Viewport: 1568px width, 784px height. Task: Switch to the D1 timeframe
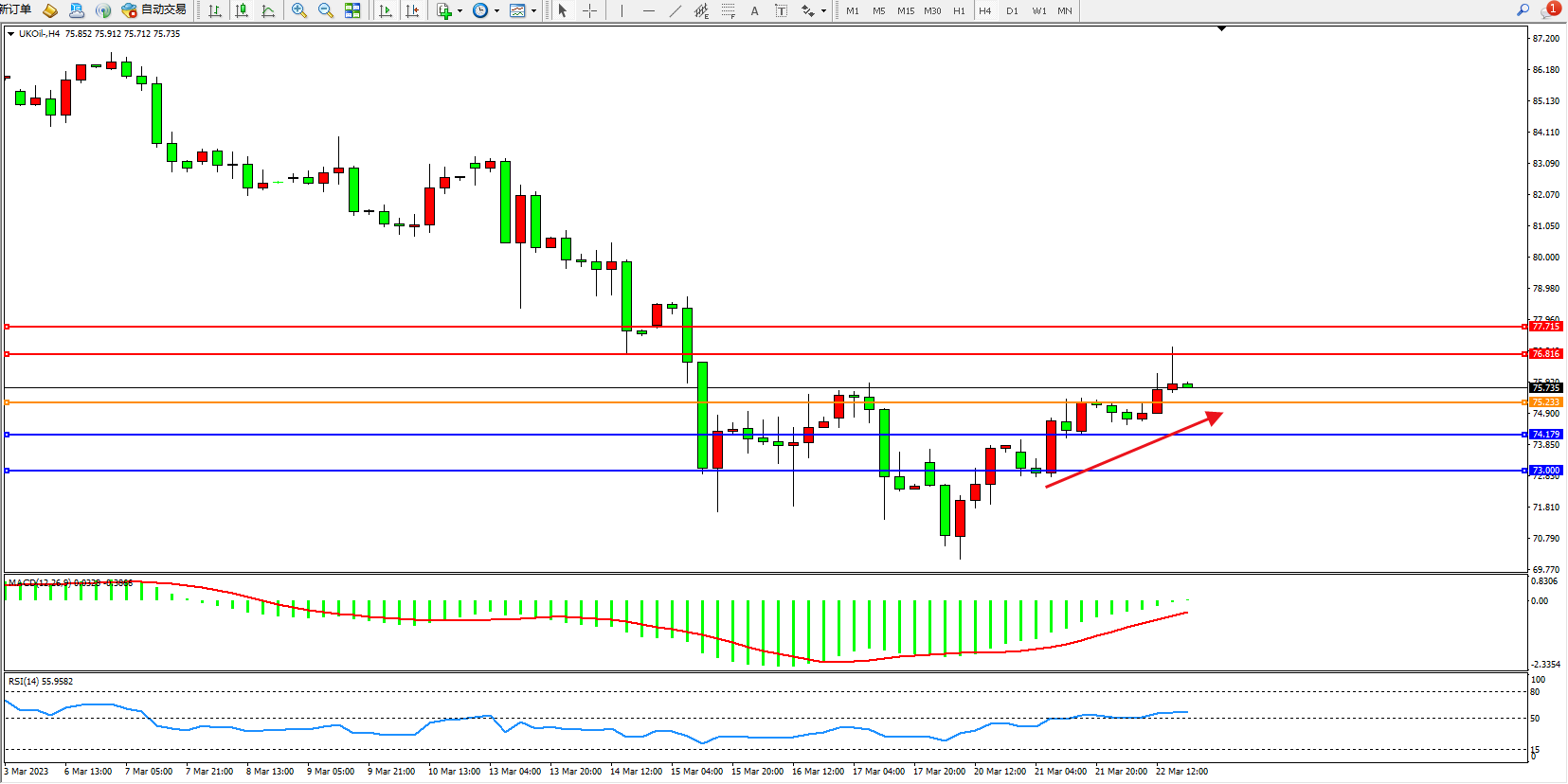point(1012,10)
